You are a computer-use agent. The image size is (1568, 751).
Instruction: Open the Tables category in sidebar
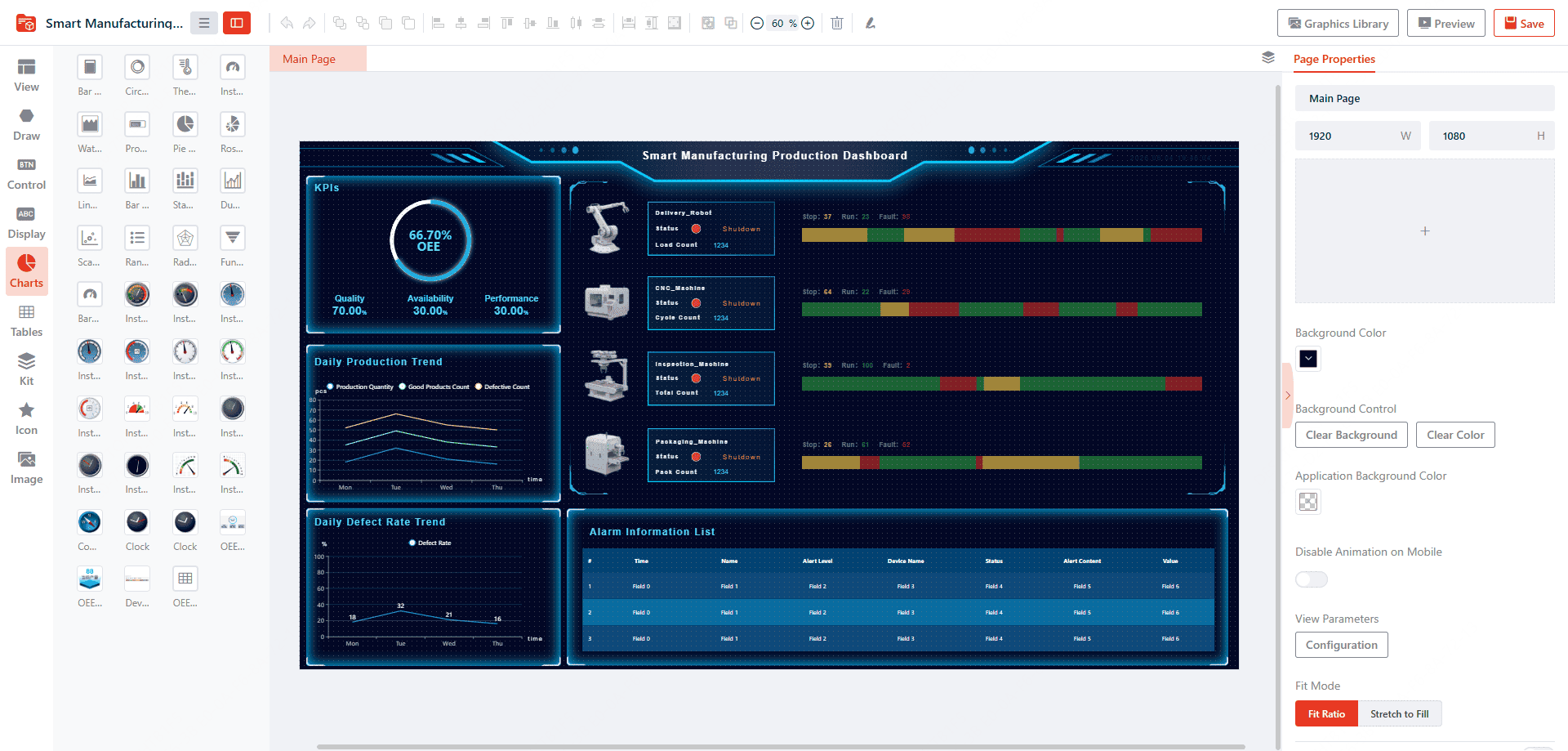pyautogui.click(x=26, y=320)
